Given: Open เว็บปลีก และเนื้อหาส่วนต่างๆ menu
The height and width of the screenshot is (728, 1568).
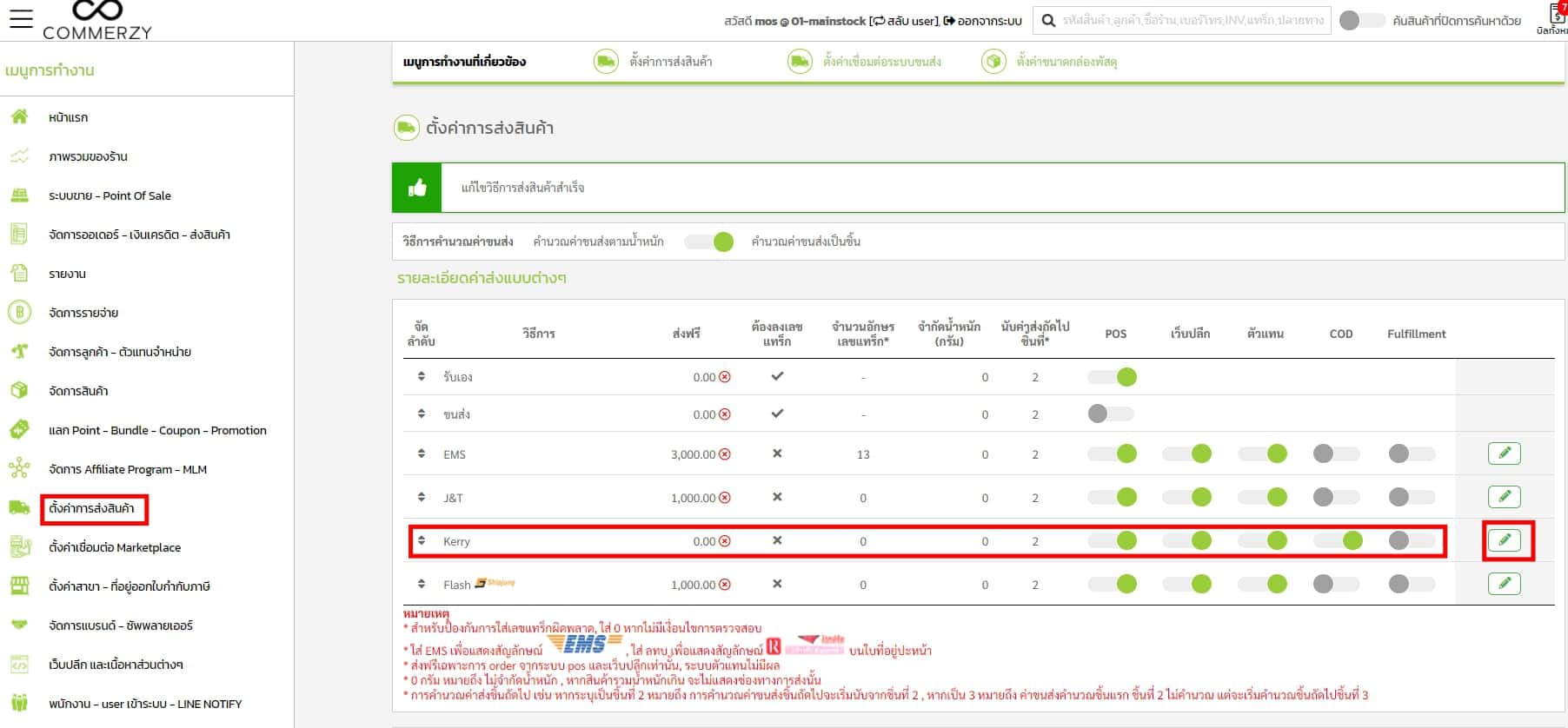Looking at the screenshot, I should click(x=116, y=665).
